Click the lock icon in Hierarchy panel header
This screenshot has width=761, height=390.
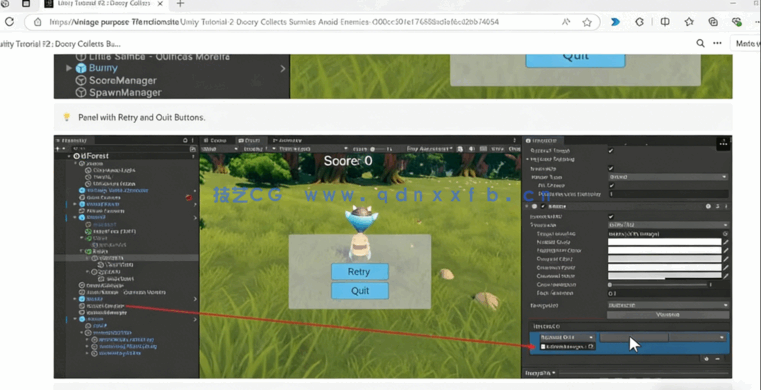point(185,140)
